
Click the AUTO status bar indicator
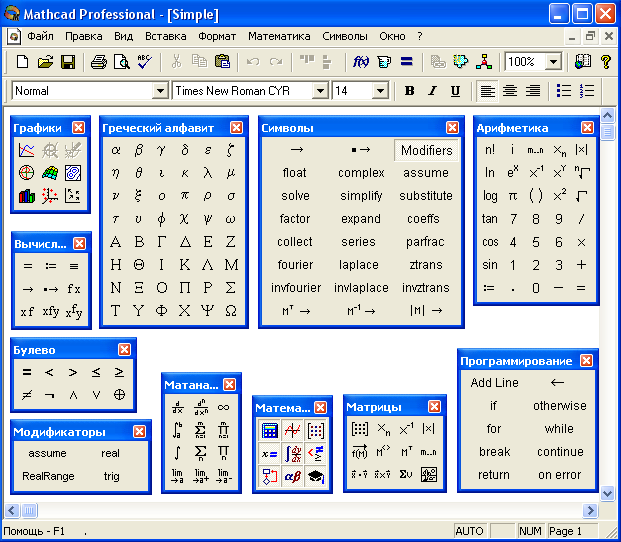point(469,531)
